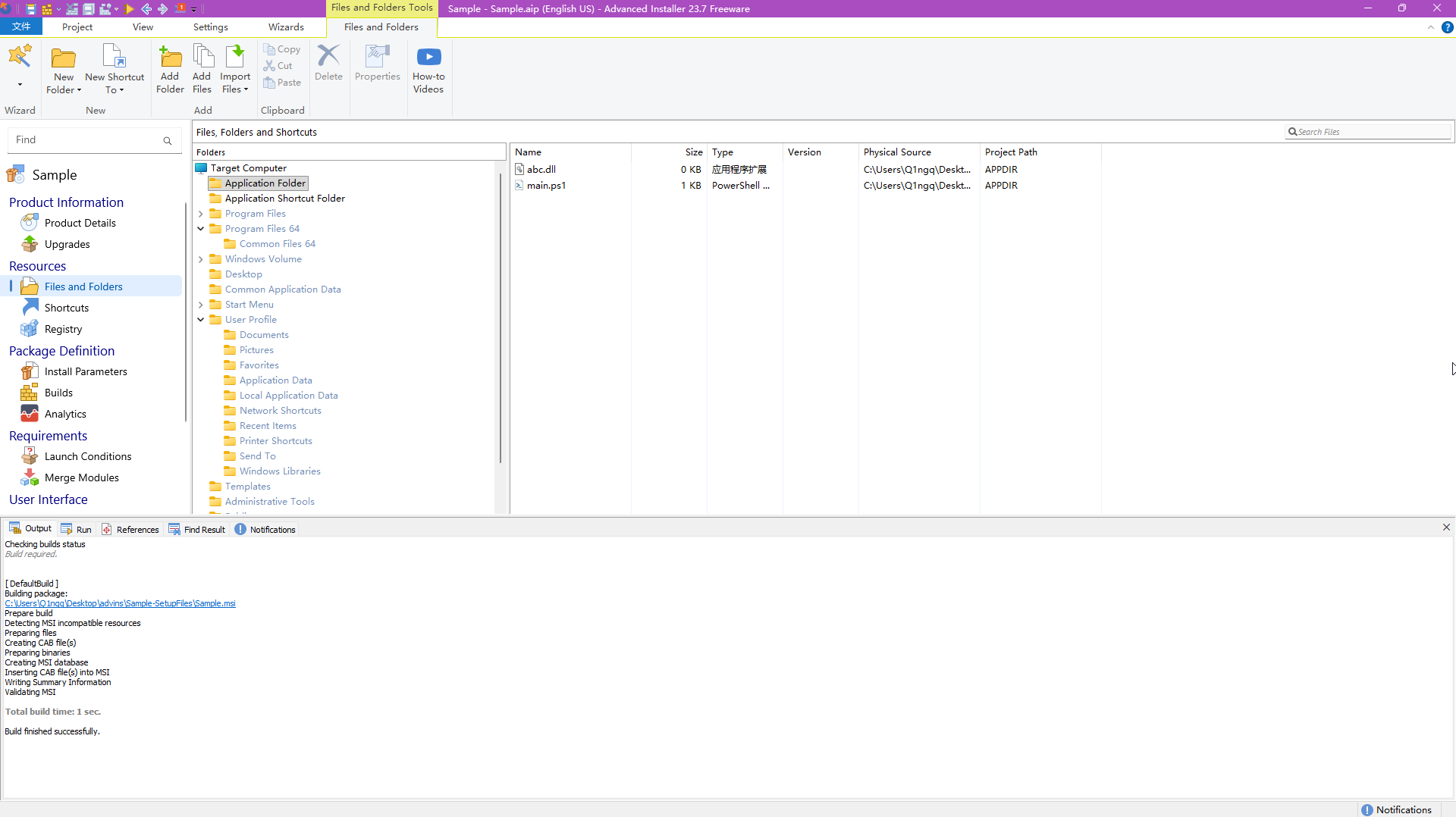Open the Builds page
This screenshot has height=817, width=1456.
[58, 393]
